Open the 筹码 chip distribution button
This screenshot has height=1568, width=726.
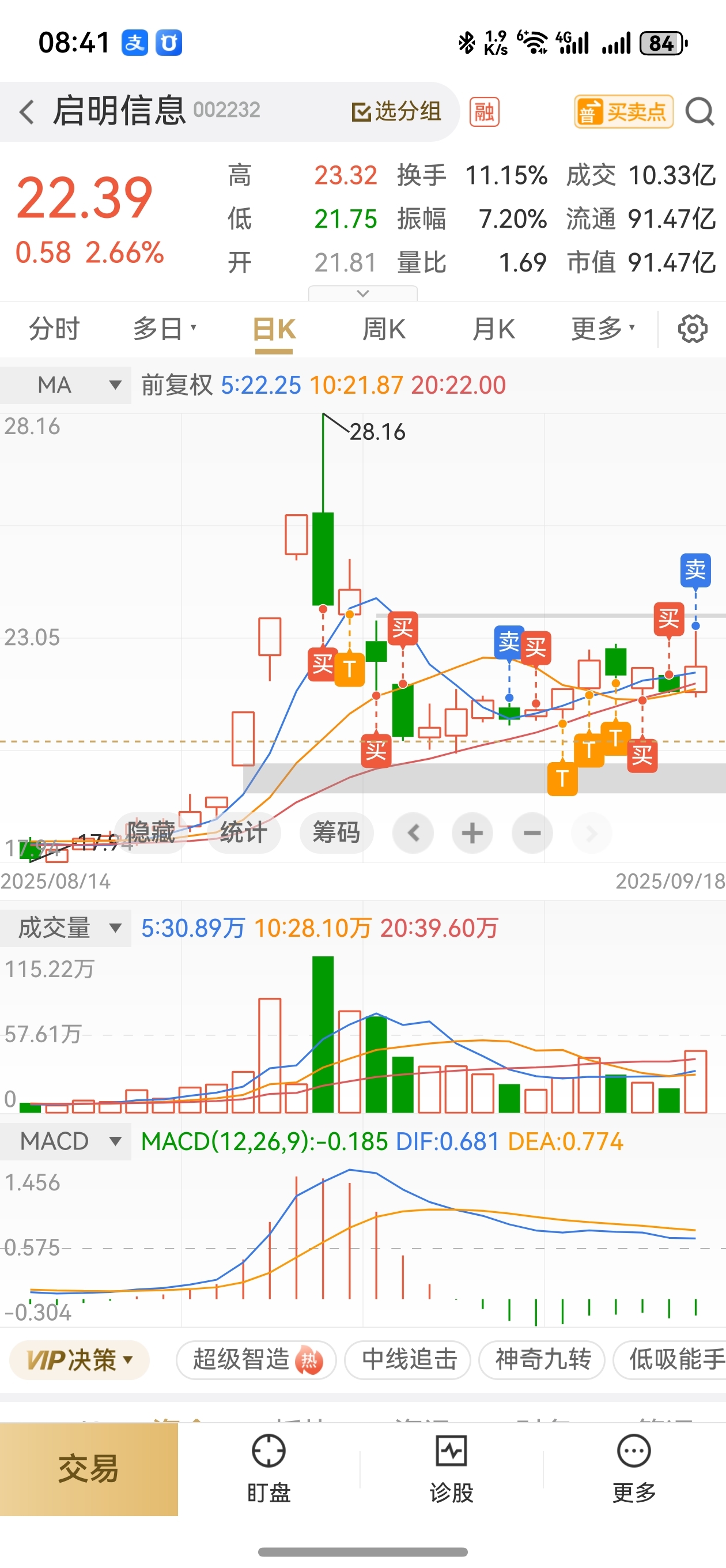coord(336,832)
